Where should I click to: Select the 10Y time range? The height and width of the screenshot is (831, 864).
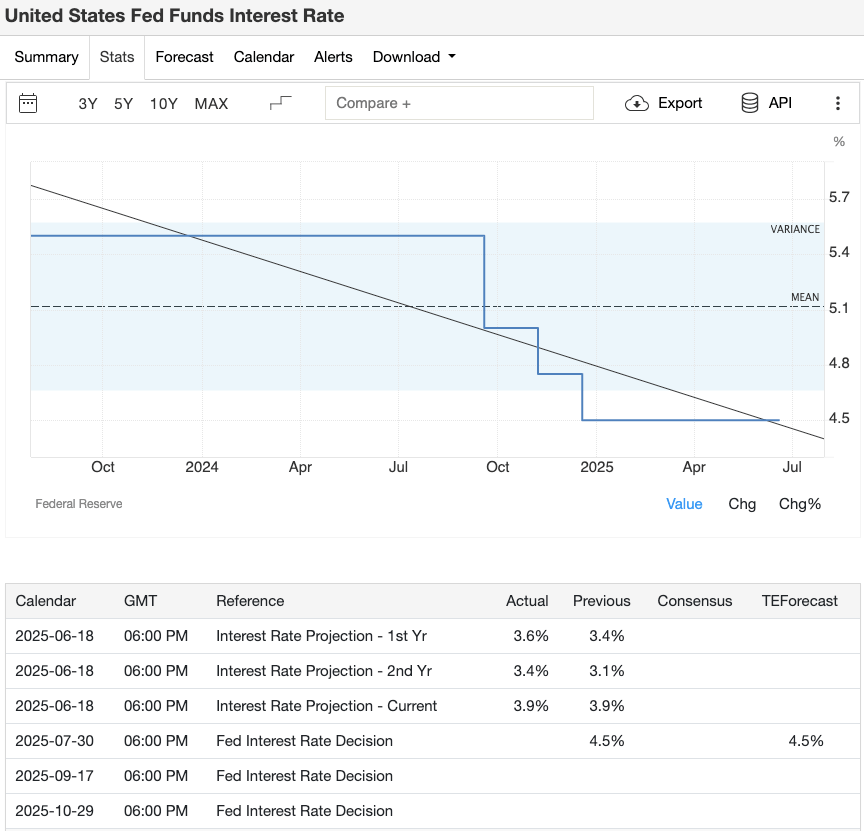163,103
